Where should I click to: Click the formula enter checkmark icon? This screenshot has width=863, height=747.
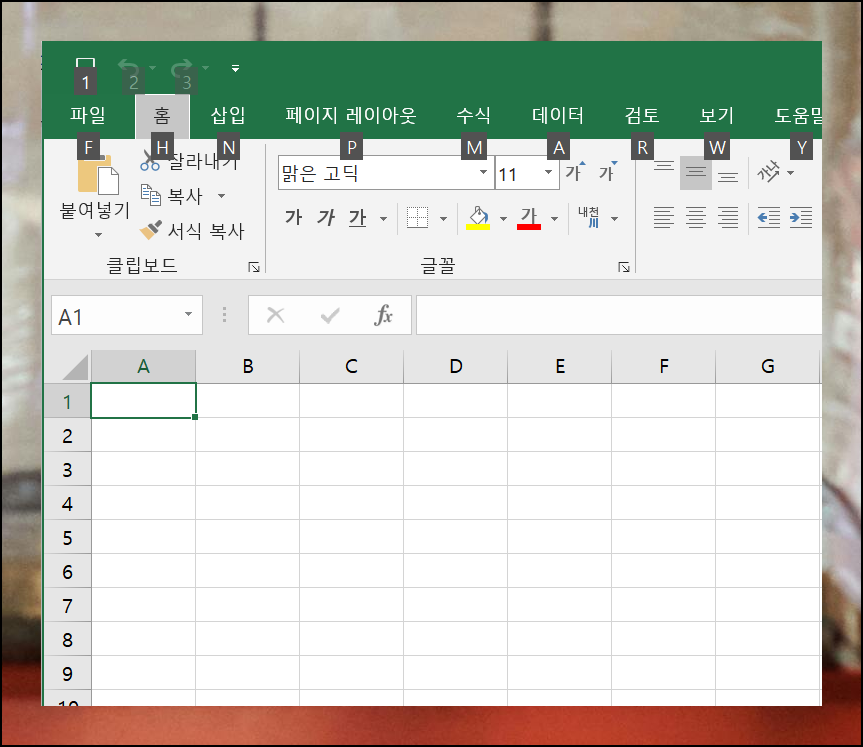coord(330,315)
